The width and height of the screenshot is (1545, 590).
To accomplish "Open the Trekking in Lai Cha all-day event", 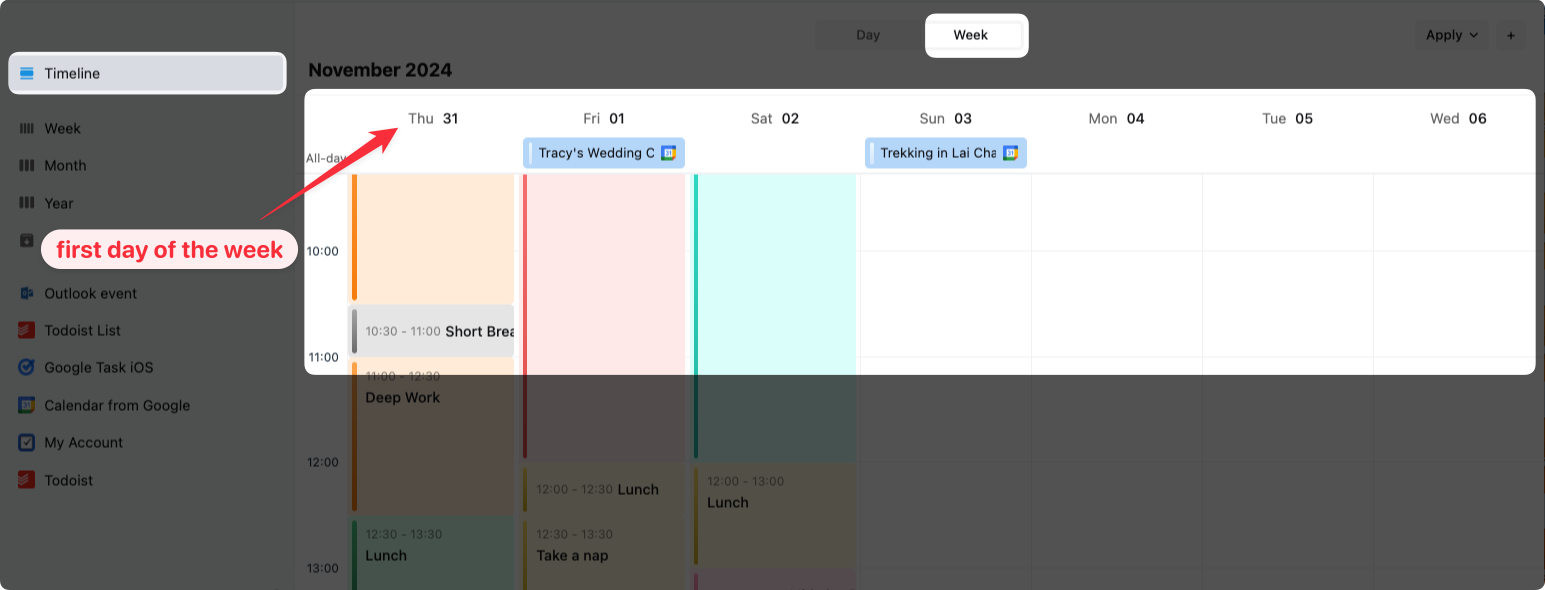I will click(x=937, y=153).
